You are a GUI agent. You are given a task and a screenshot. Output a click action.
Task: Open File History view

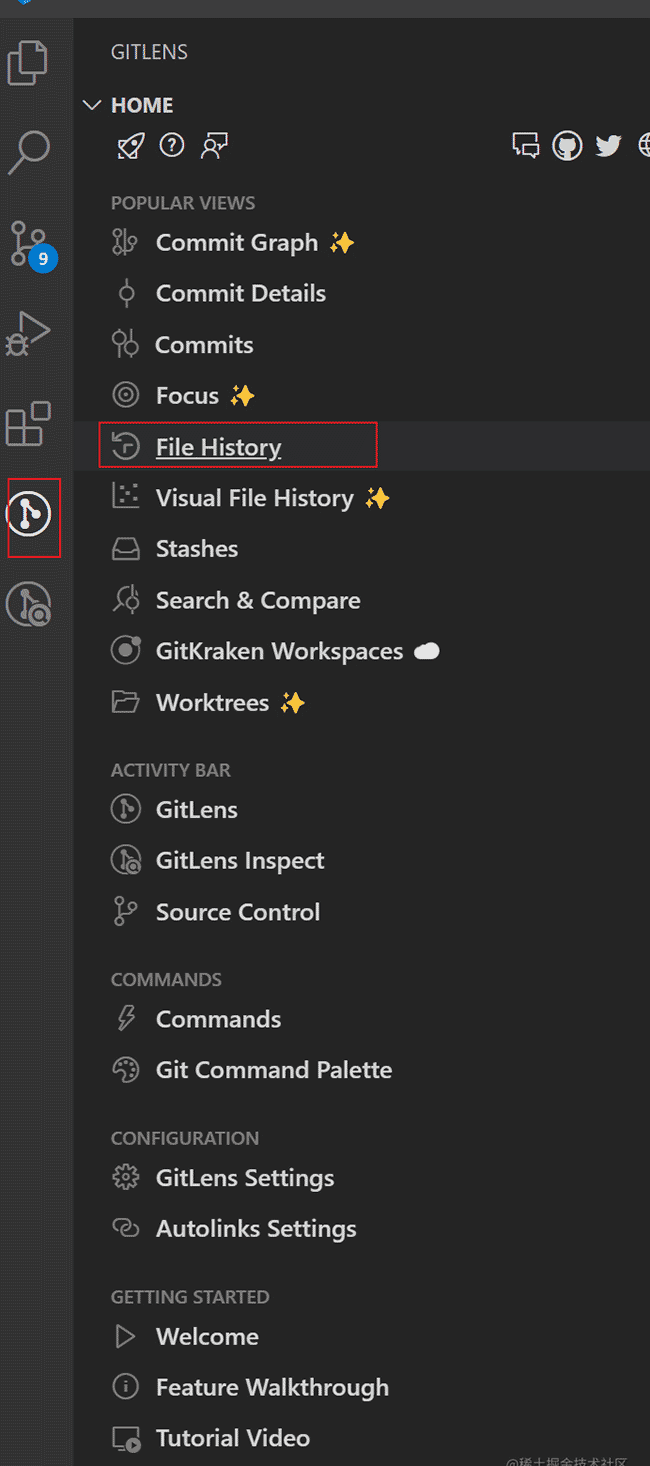218,447
